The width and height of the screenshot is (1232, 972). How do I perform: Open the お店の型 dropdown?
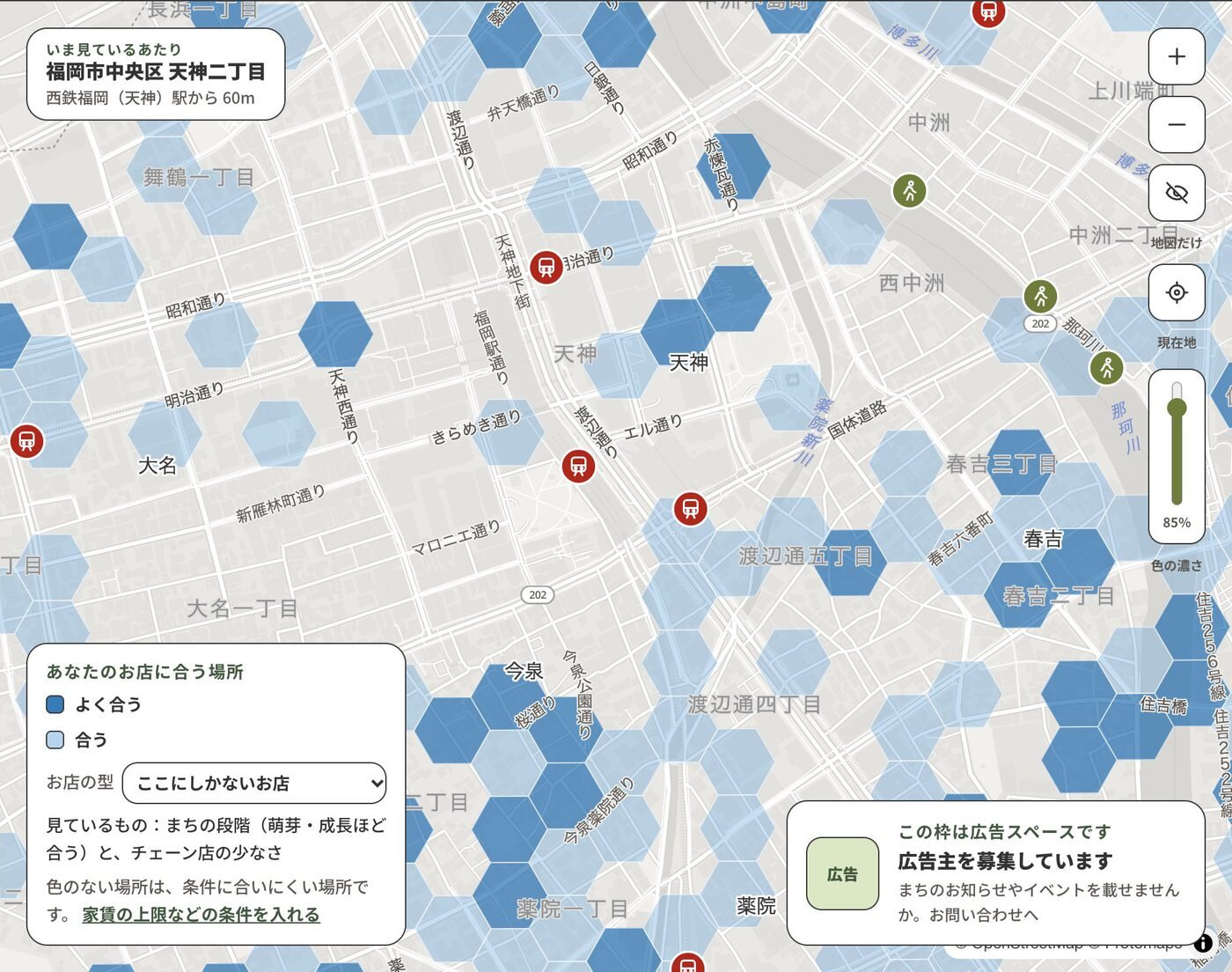coord(254,783)
